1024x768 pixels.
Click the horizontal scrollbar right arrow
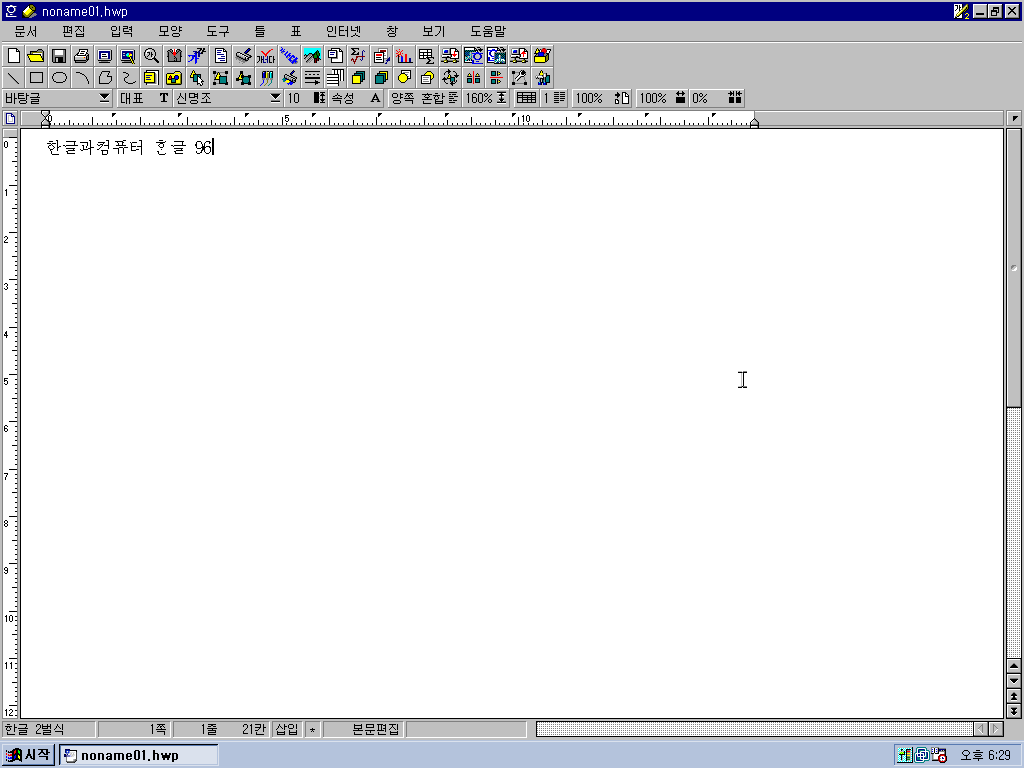[x=996, y=729]
